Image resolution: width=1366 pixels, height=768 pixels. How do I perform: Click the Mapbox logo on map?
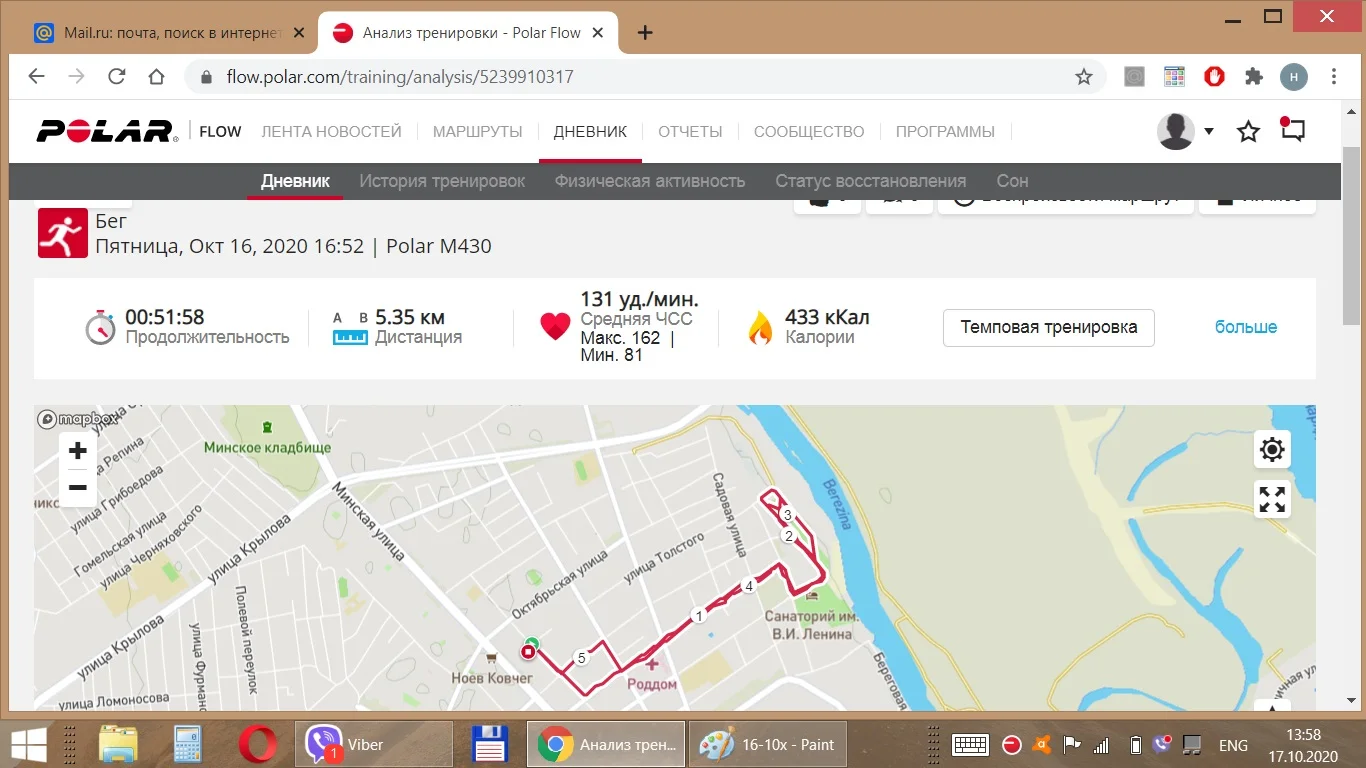77,419
